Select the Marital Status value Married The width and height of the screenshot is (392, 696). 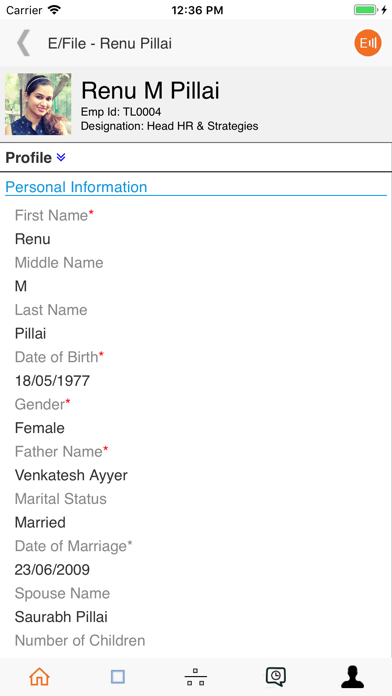pos(40,522)
